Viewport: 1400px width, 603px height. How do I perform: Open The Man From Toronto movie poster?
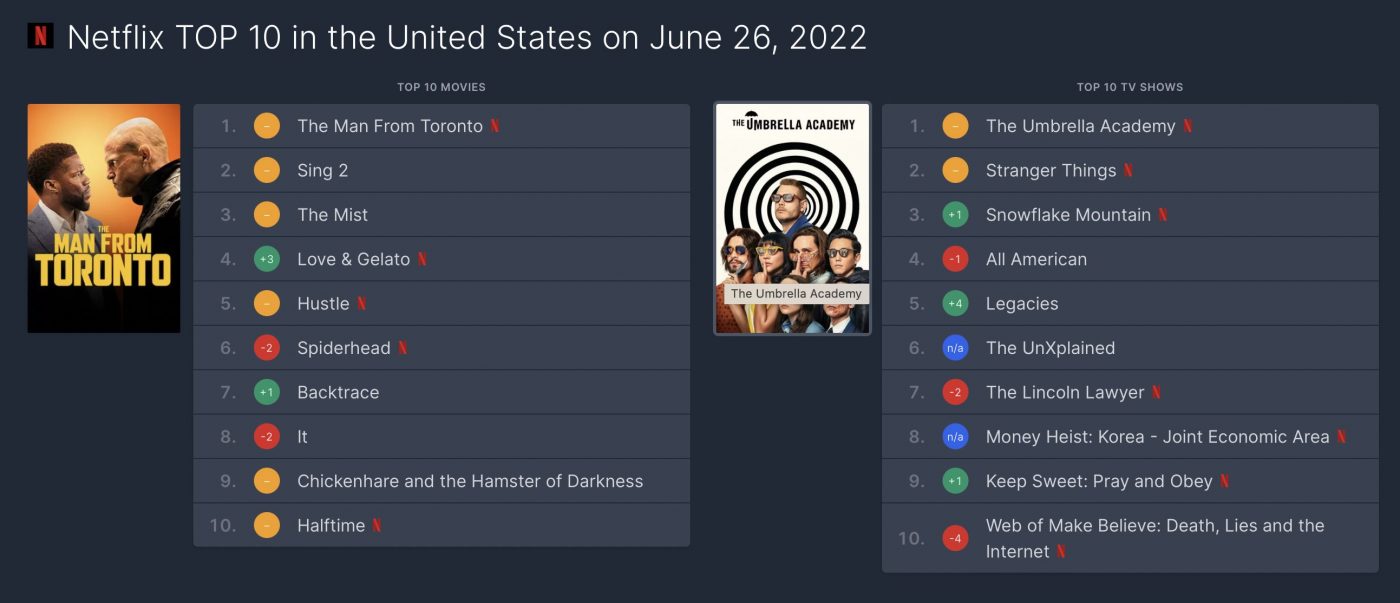[104, 218]
